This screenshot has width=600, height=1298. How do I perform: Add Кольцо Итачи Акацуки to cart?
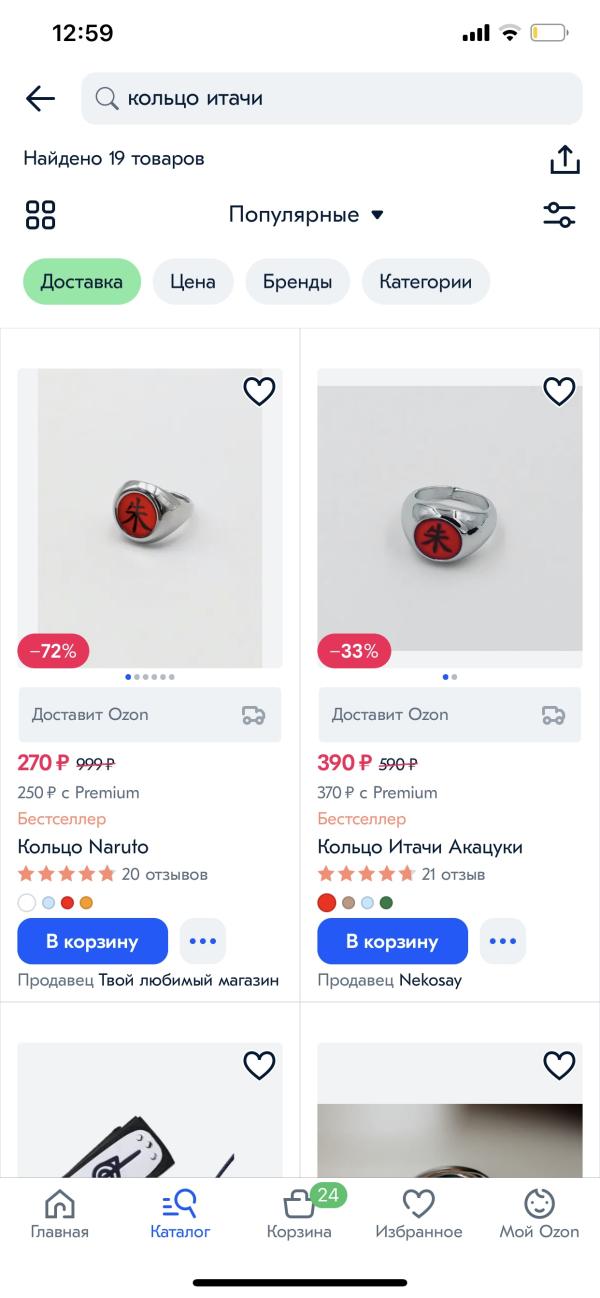coord(392,941)
